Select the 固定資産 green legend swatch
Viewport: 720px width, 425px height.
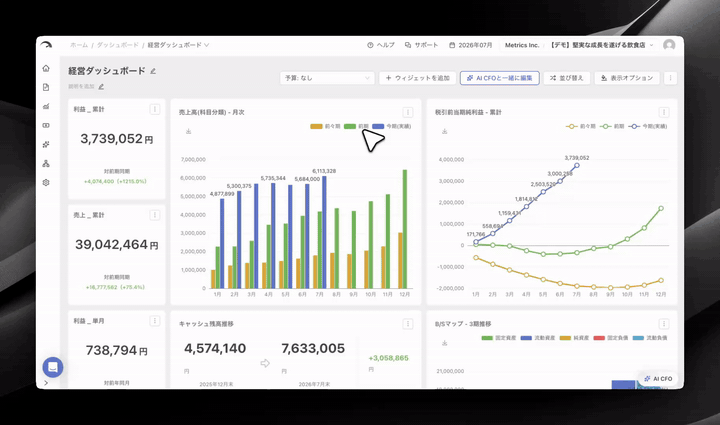pos(487,338)
